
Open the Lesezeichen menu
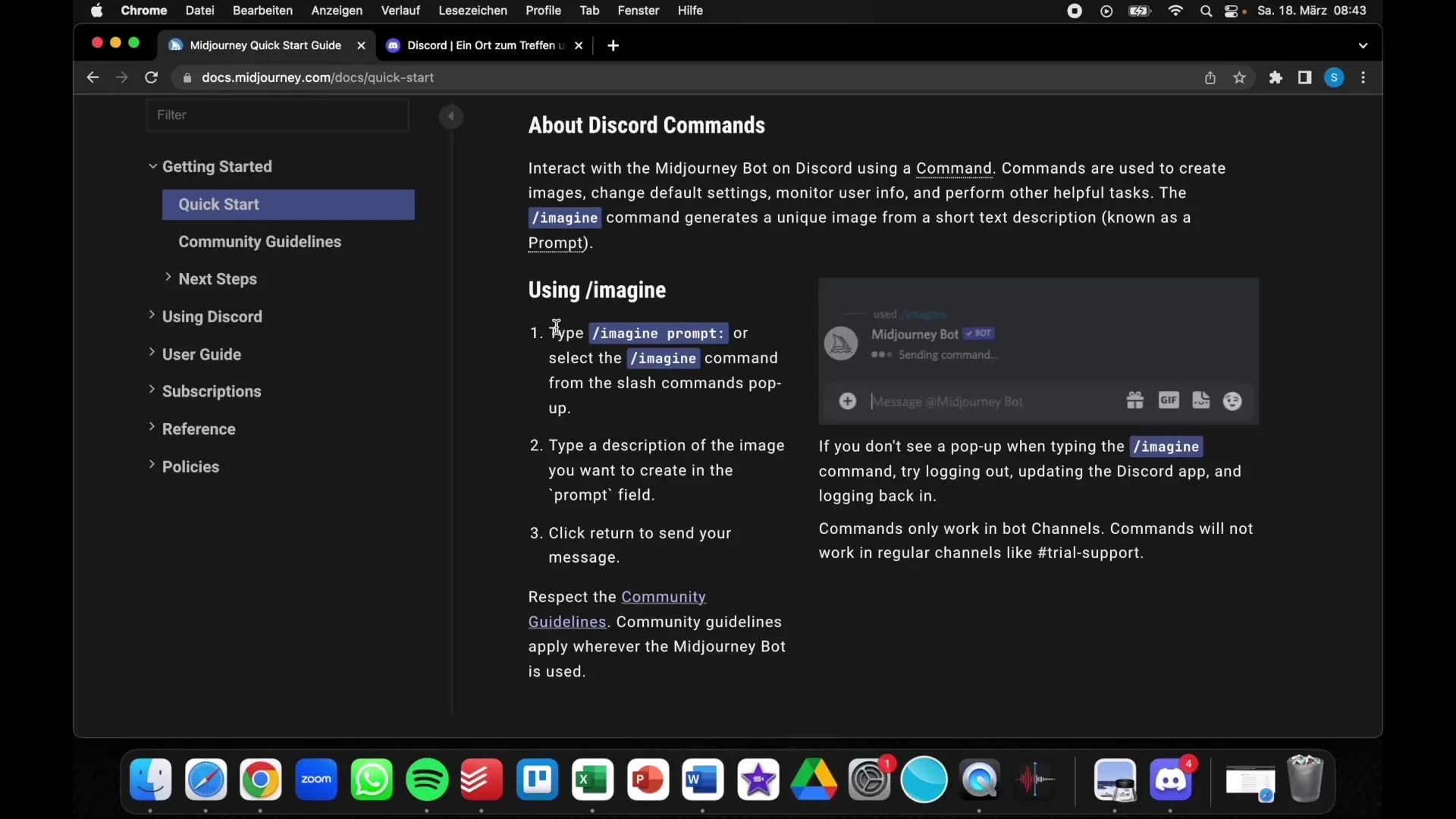tap(472, 11)
